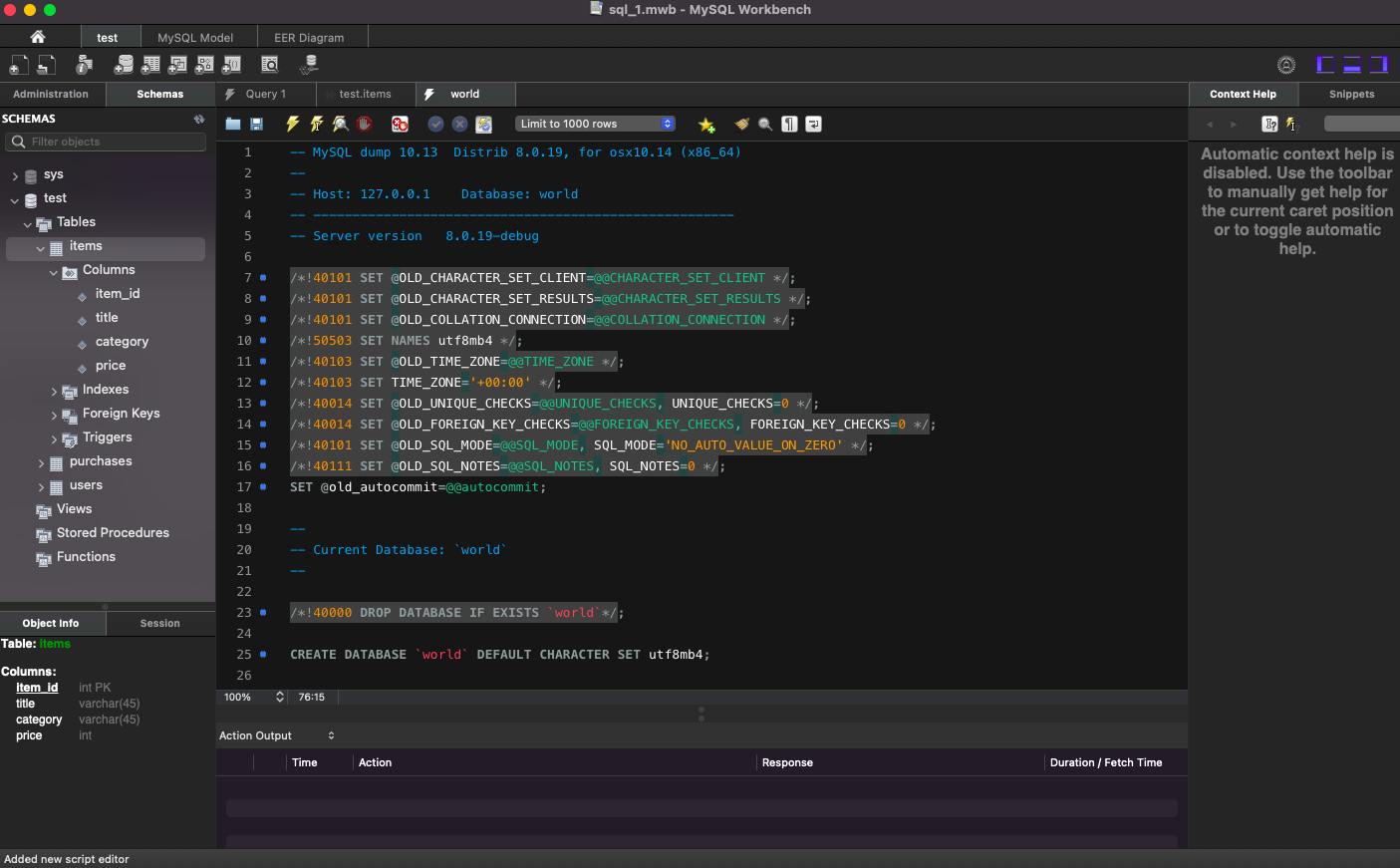The height and width of the screenshot is (868, 1400).
Task: Collapse the Tables node
Action: click(28, 223)
